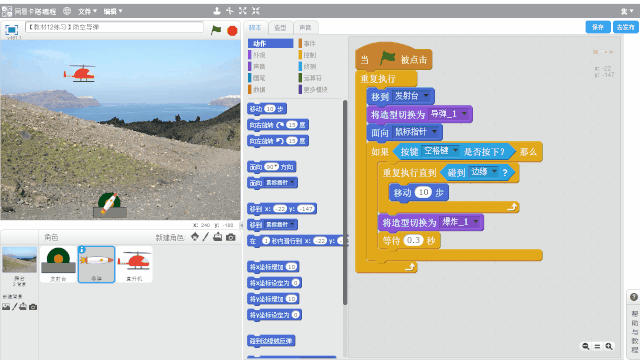Viewport: 640px width, 360px height.
Task: Click the 网易卡搭编程 logo
Action: tap(29, 11)
